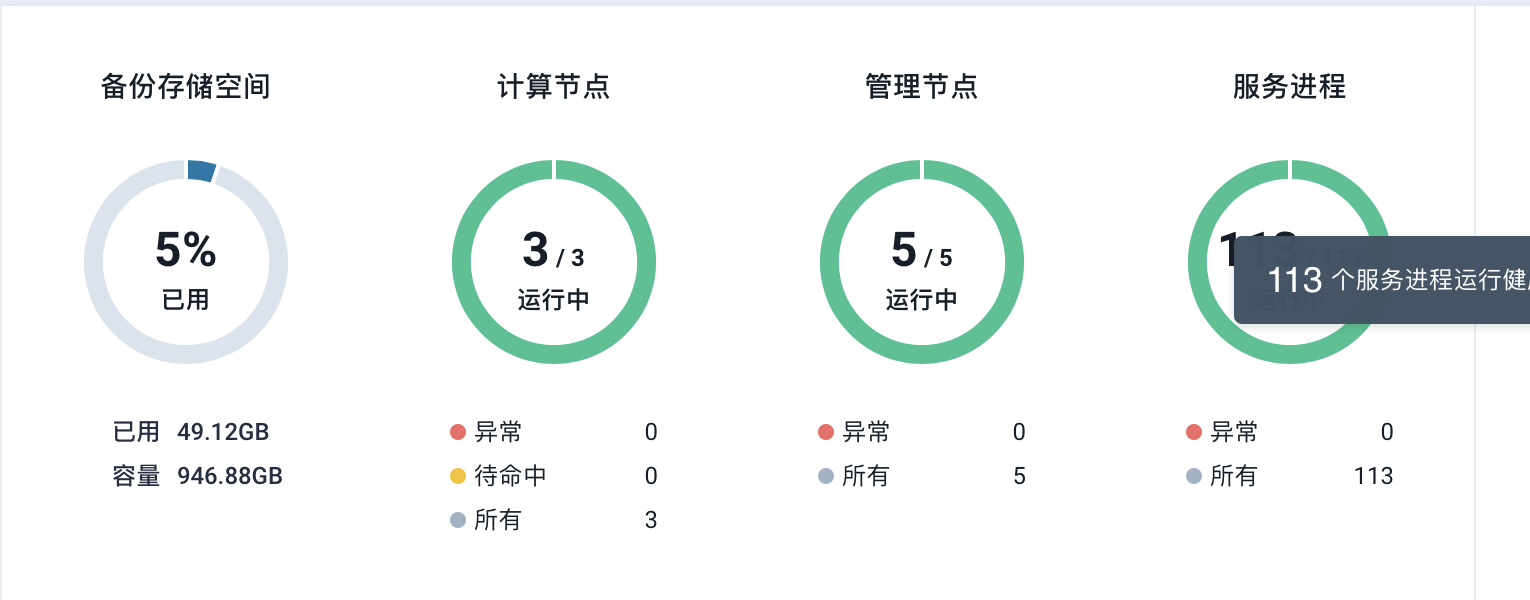Click the 待命中 legend label
Viewport: 1530px width, 600px height.
tap(510, 476)
